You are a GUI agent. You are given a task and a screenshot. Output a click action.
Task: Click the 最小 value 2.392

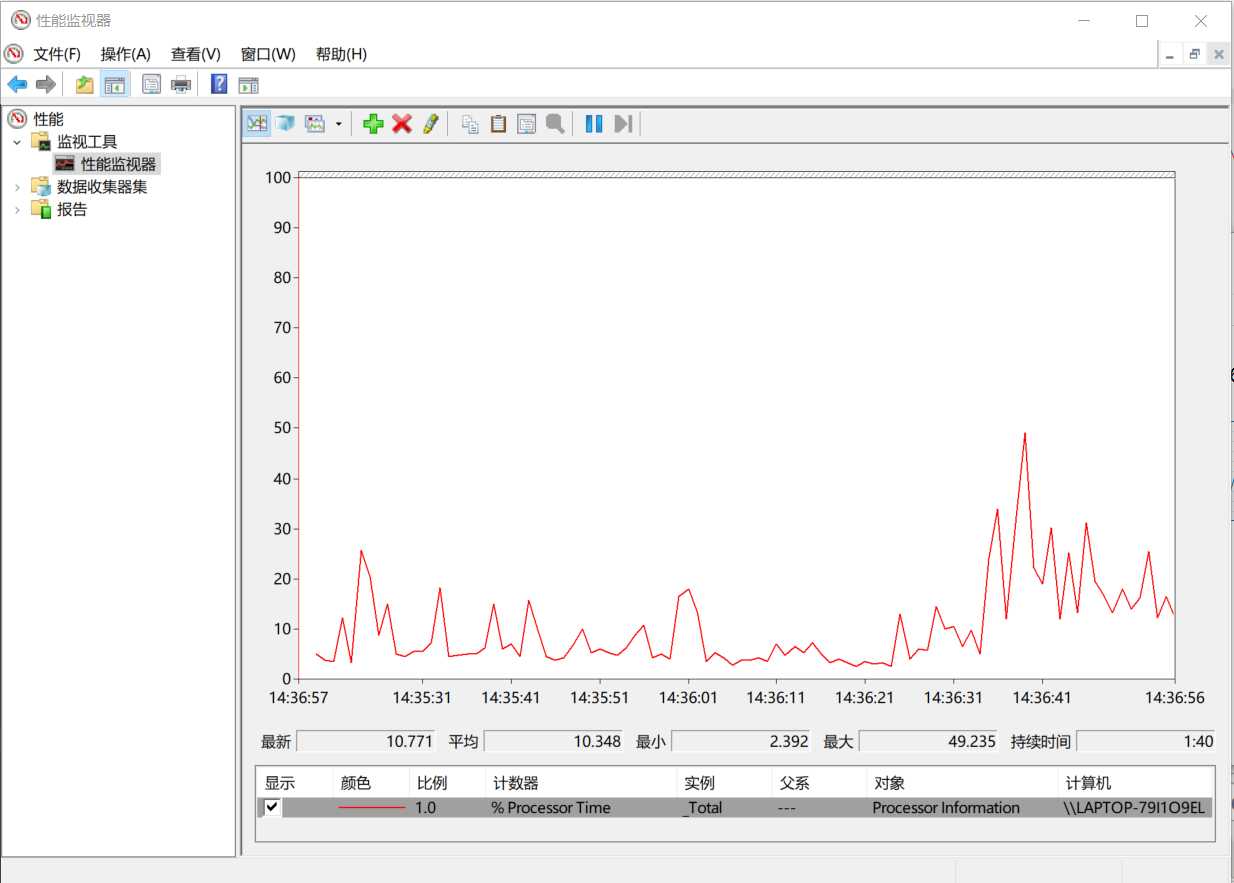(740, 741)
